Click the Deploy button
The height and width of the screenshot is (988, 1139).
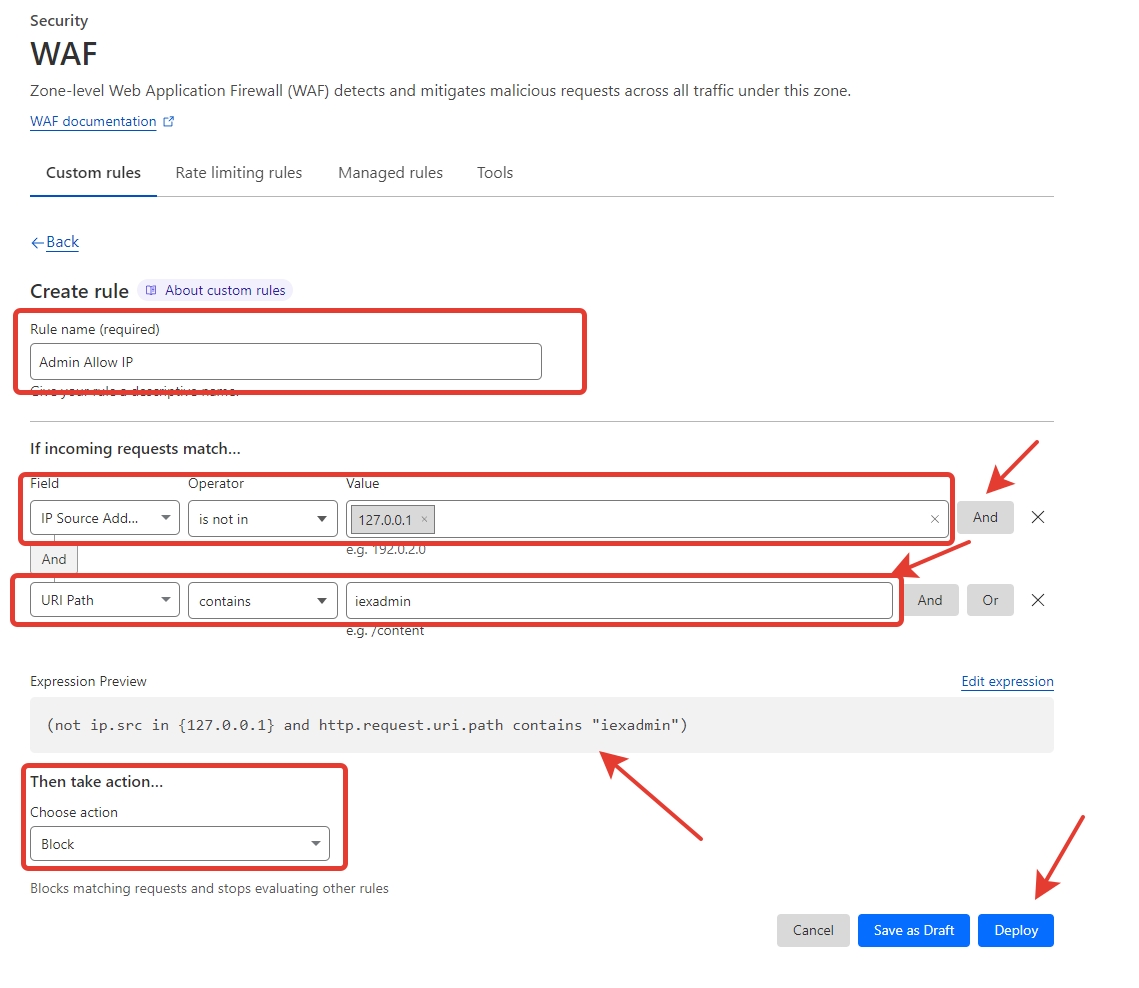1015,930
